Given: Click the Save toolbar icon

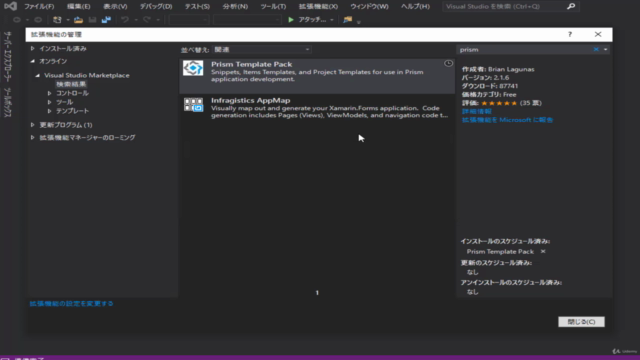Looking at the screenshot, I should click(x=93, y=20).
